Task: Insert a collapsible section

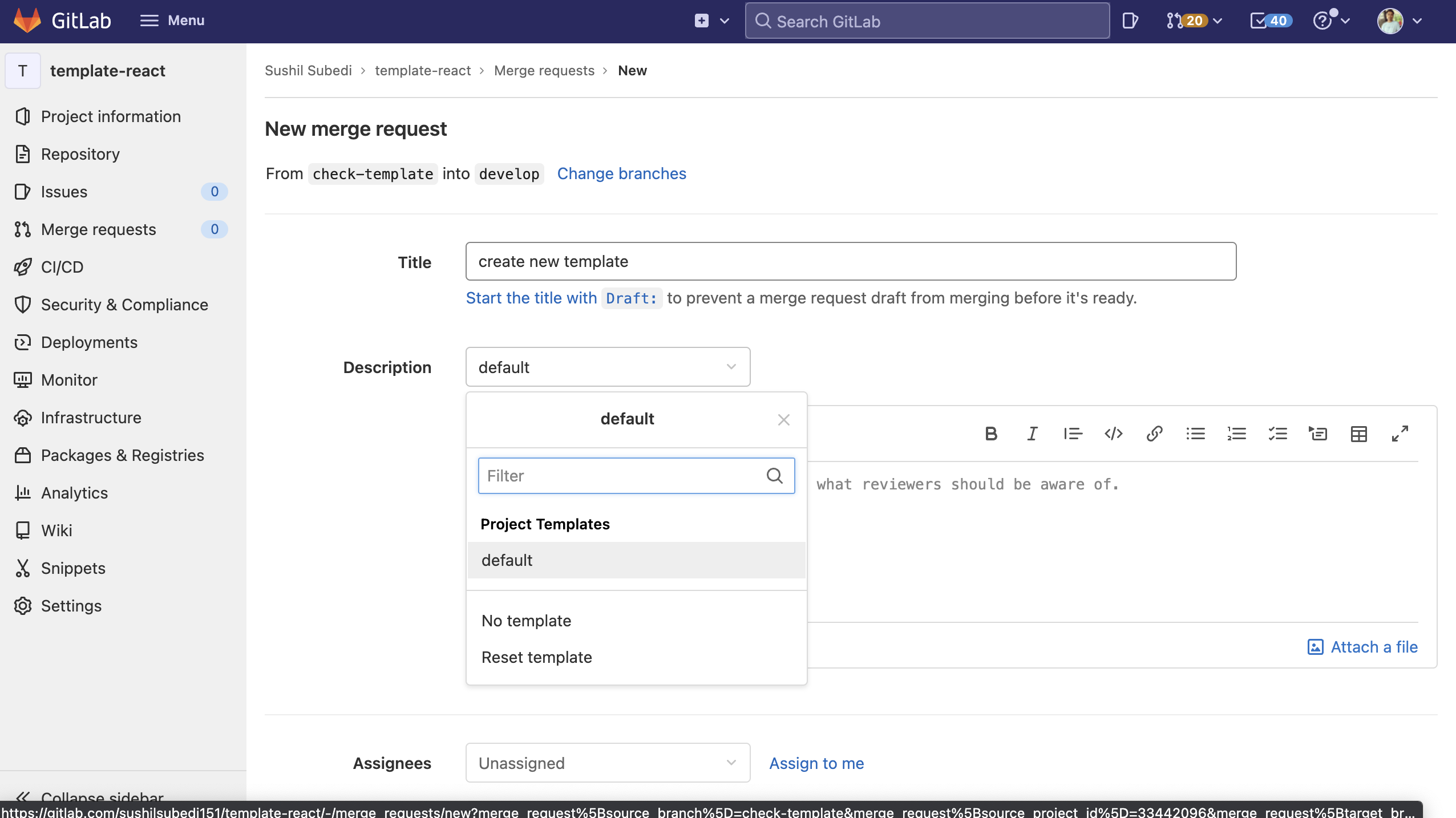Action: point(1318,434)
